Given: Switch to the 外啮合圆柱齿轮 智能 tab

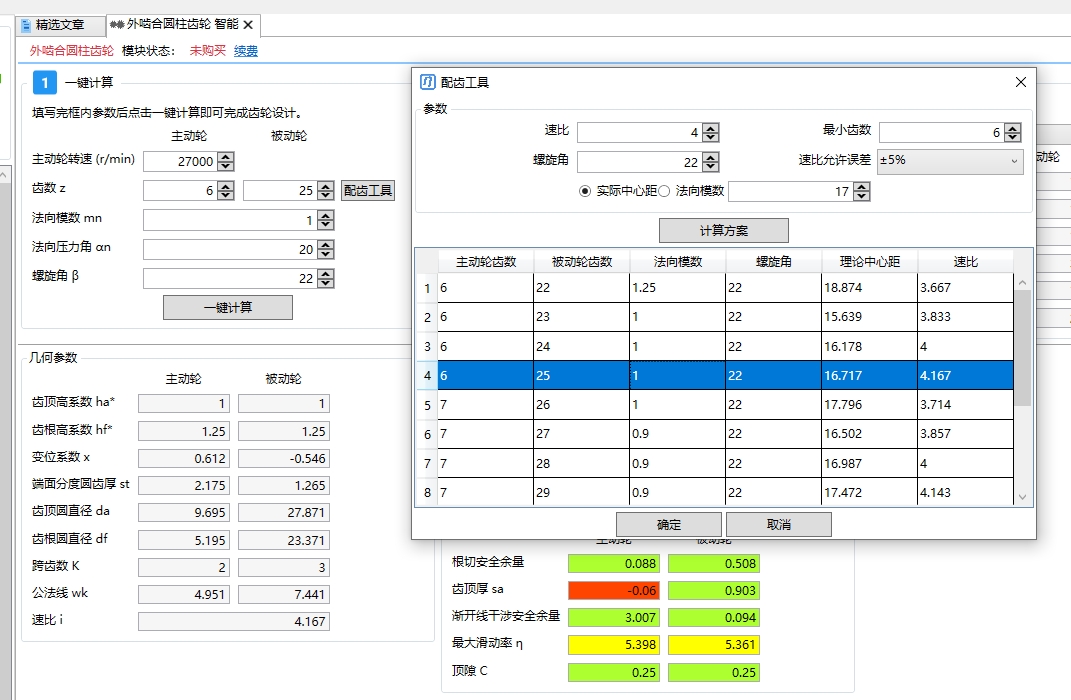Looking at the screenshot, I should point(182,25).
